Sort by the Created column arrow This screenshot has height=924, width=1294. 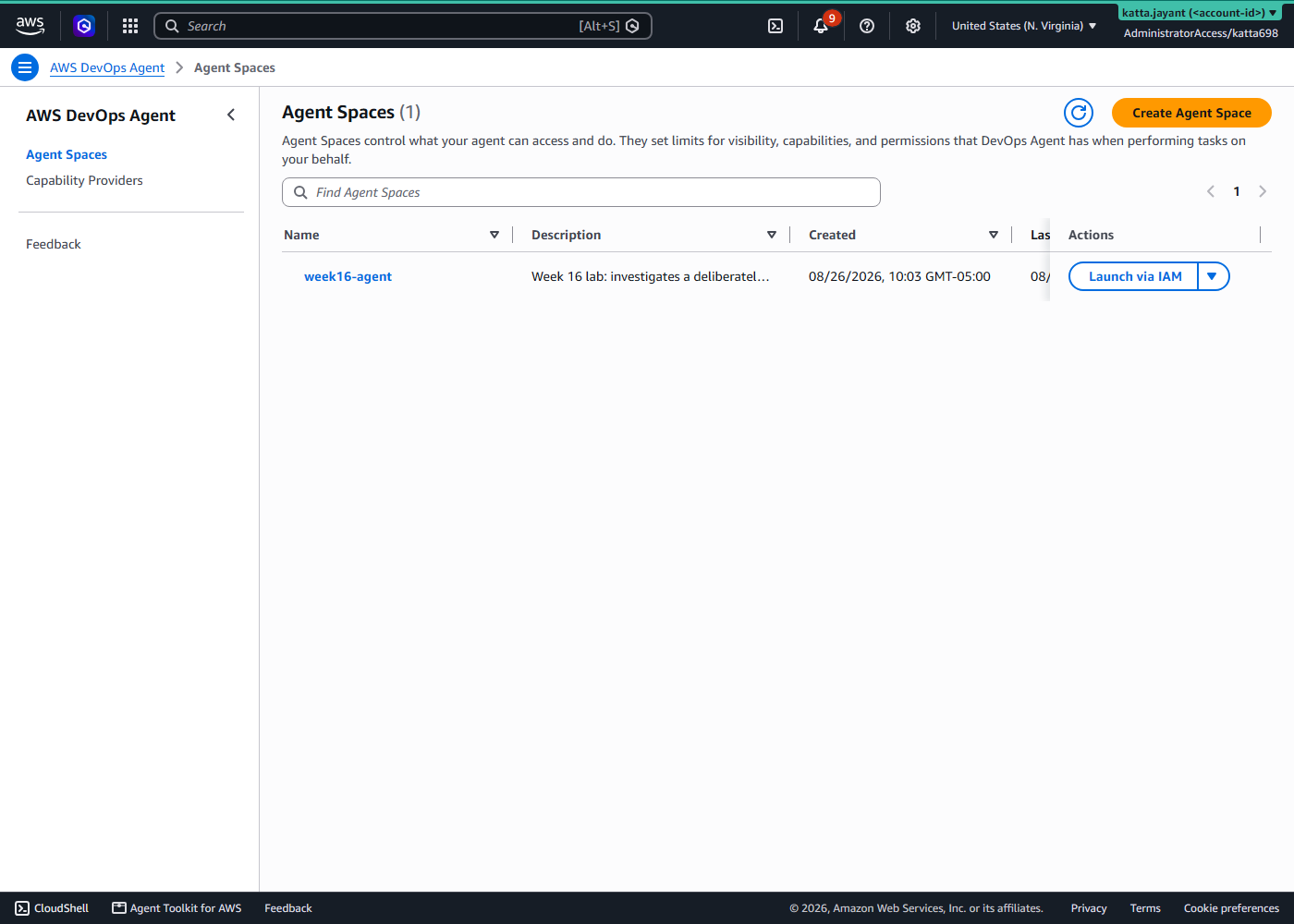tap(994, 235)
